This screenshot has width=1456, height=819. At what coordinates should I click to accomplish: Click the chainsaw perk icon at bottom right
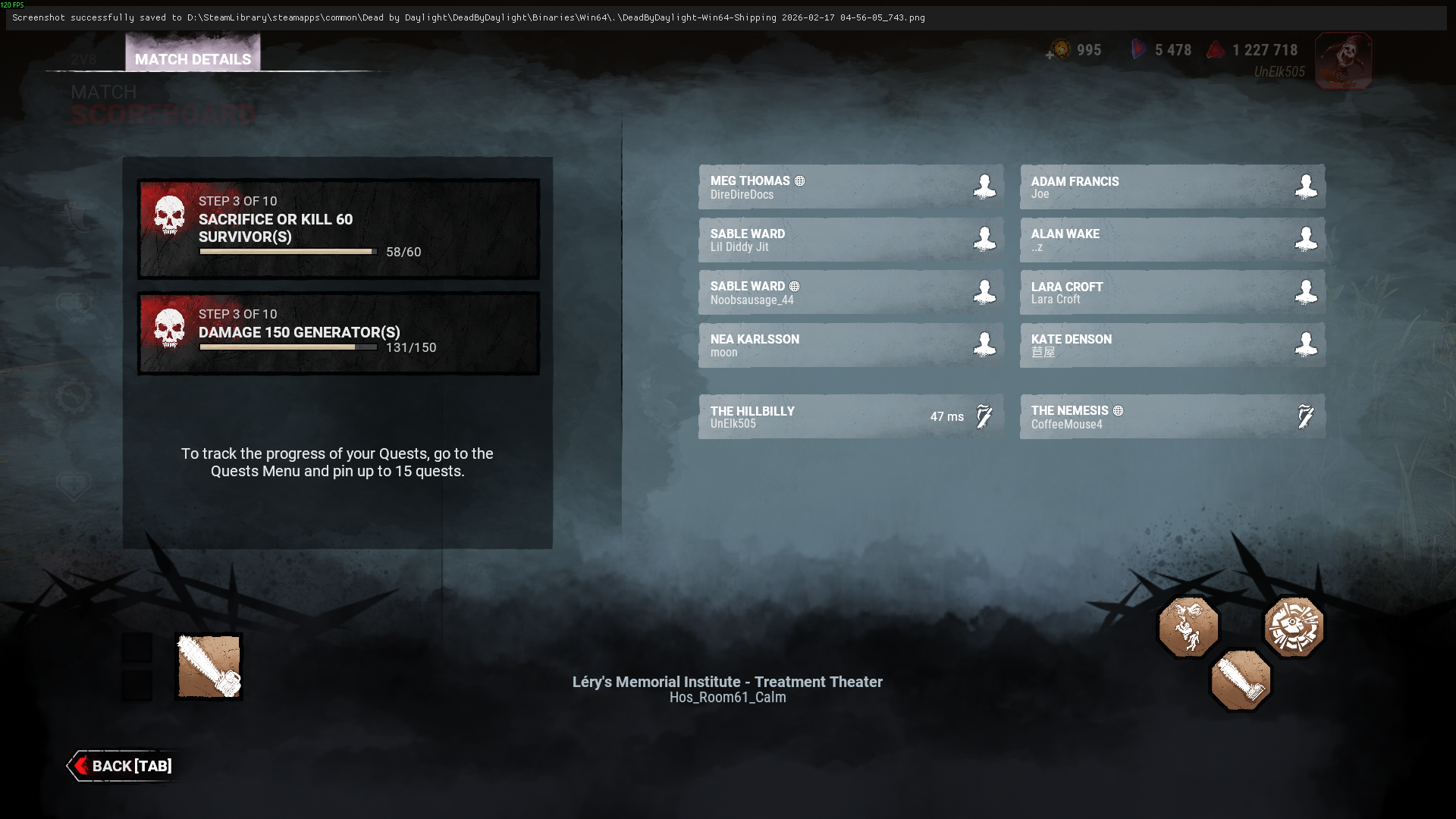coord(1241,680)
